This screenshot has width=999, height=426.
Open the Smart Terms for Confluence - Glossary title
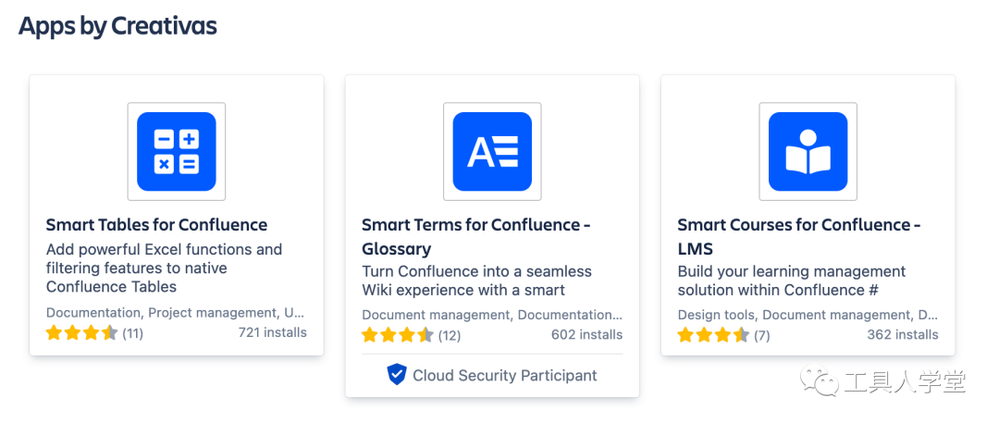click(x=477, y=236)
